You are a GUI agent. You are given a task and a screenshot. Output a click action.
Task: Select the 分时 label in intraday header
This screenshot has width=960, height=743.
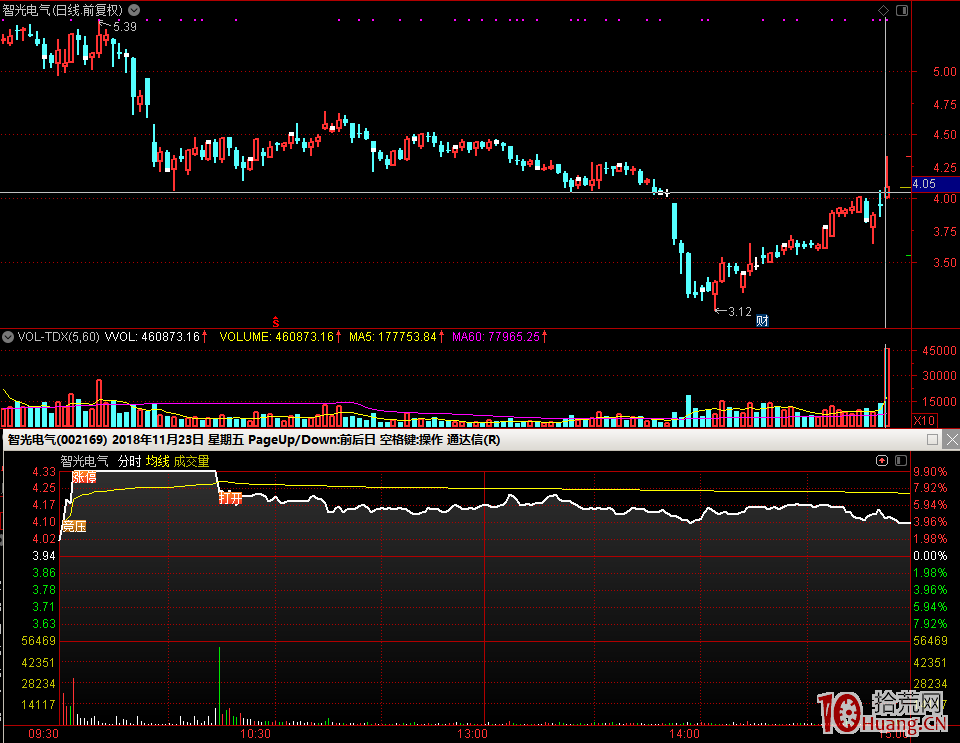pyautogui.click(x=129, y=461)
